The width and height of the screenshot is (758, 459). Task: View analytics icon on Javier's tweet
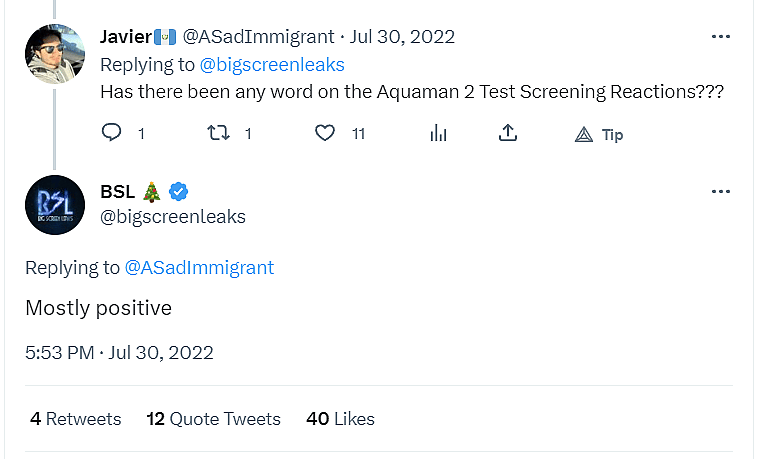437,133
